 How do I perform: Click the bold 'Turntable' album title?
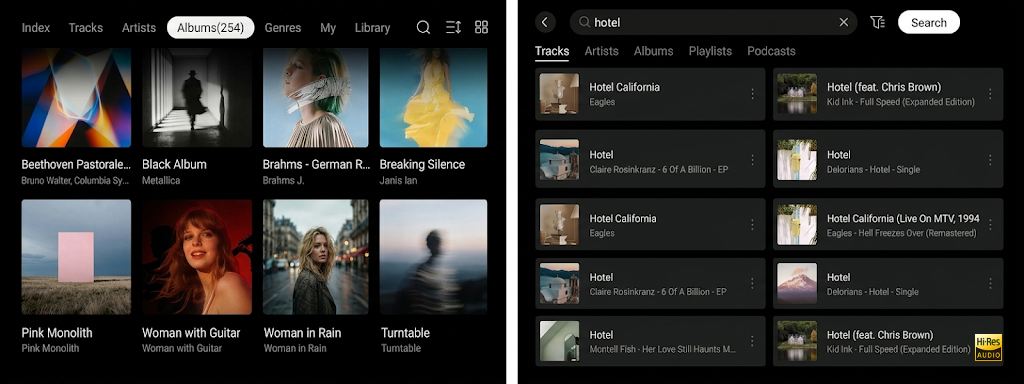coord(406,333)
